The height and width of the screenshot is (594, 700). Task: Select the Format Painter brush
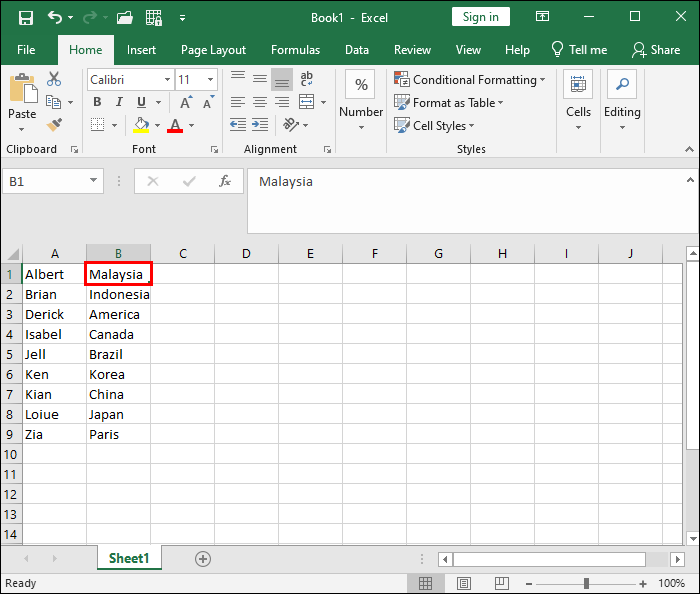click(54, 125)
